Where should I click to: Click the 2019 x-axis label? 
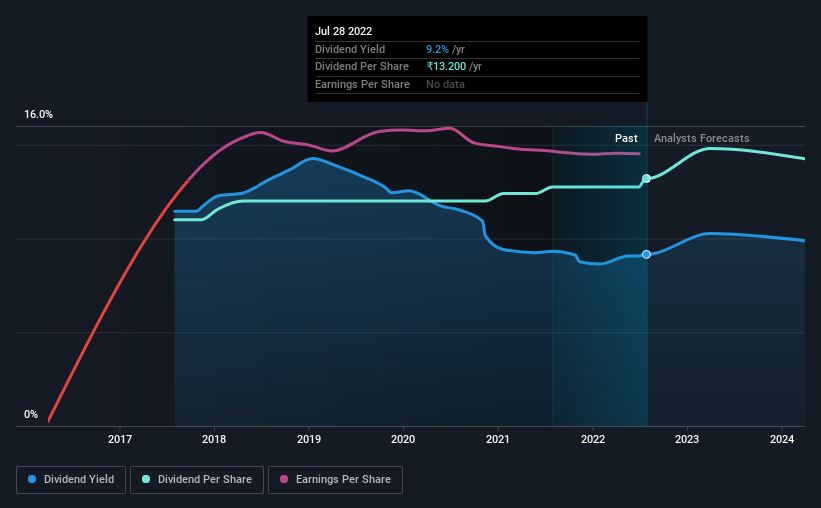pos(309,439)
